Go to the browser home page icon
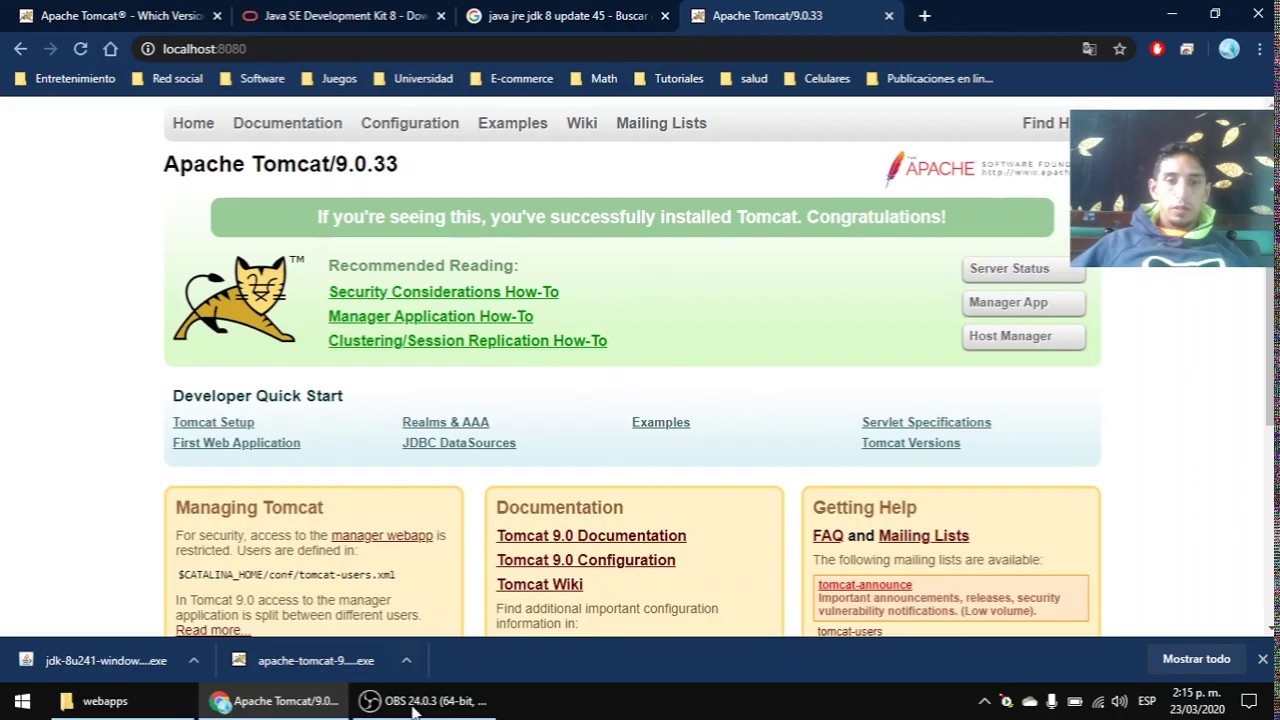 (110, 48)
